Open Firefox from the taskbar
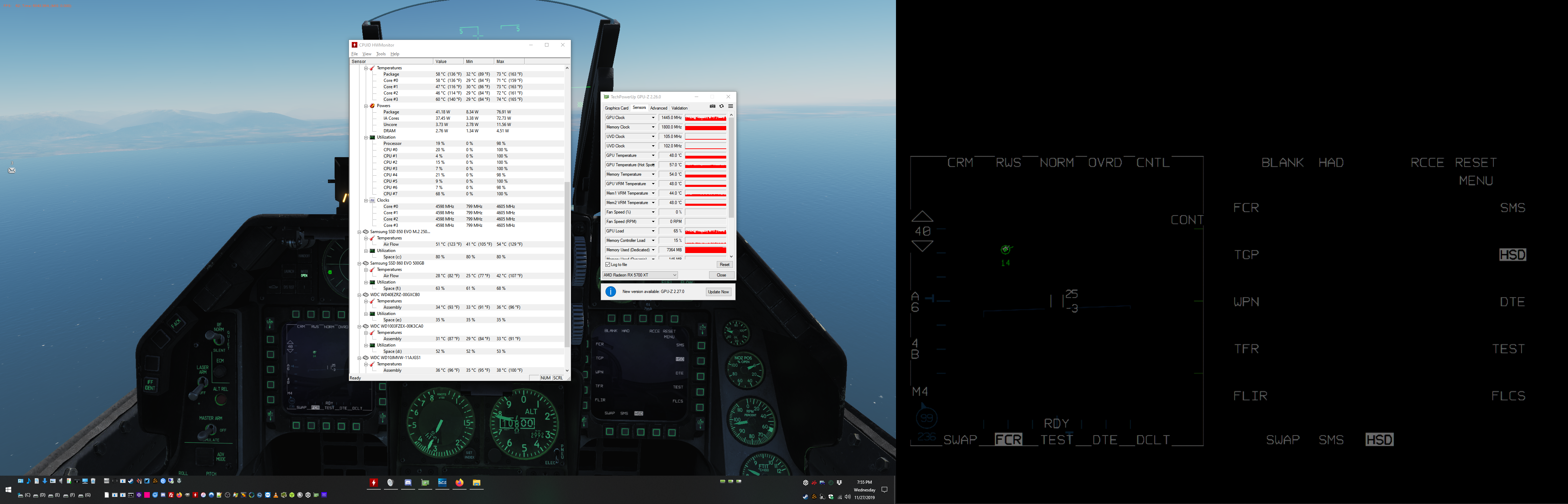The height and width of the screenshot is (504, 1568). point(460,483)
